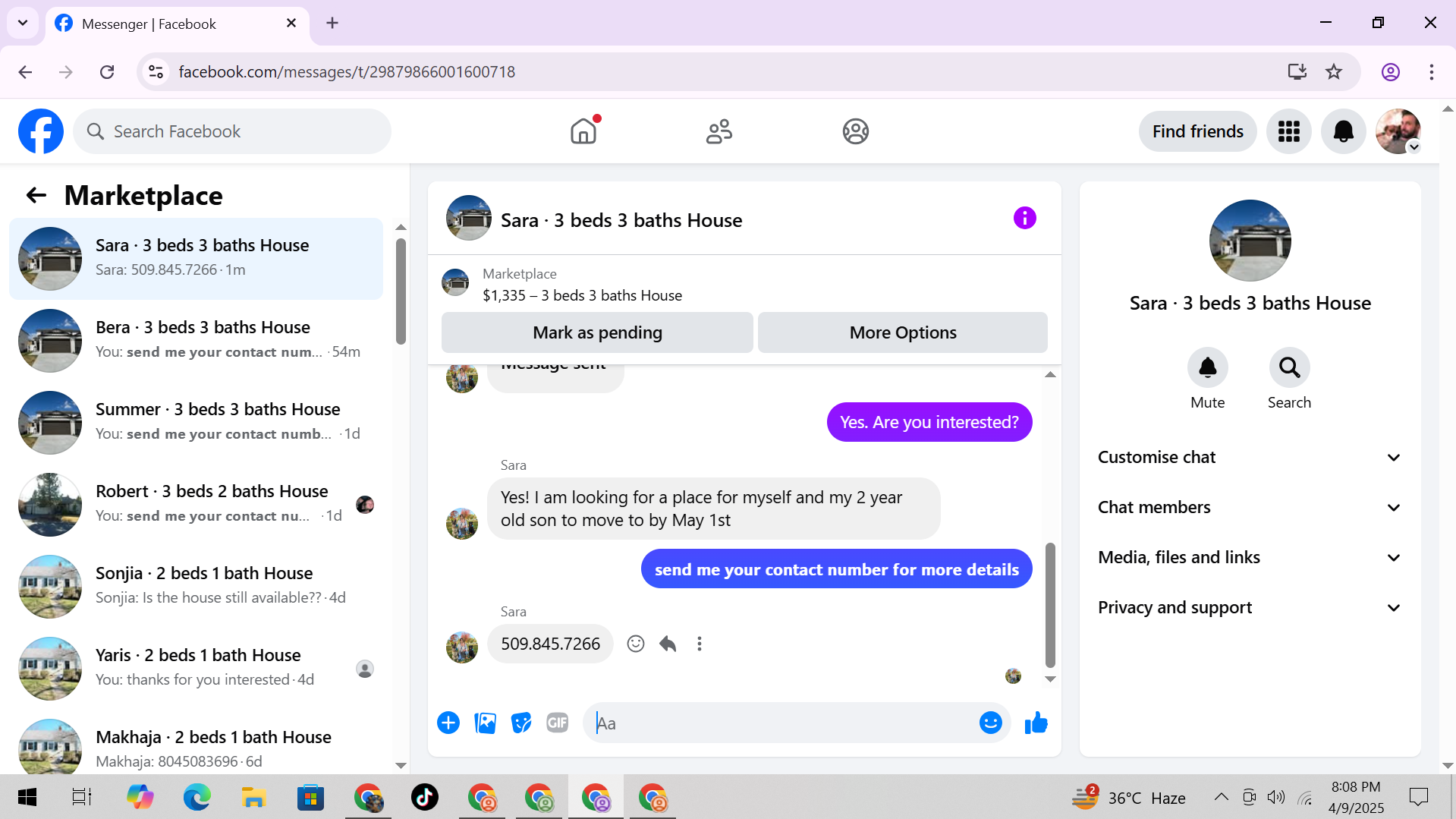Open TikTok from the taskbar
The width and height of the screenshot is (1456, 819).
[x=425, y=798]
